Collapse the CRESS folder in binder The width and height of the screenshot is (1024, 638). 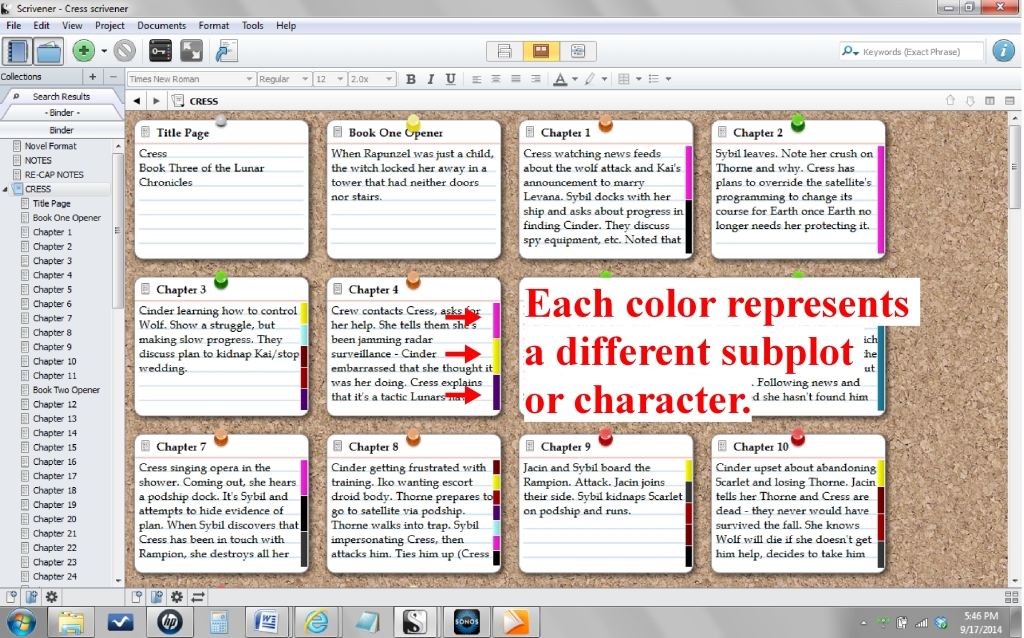(x=6, y=189)
